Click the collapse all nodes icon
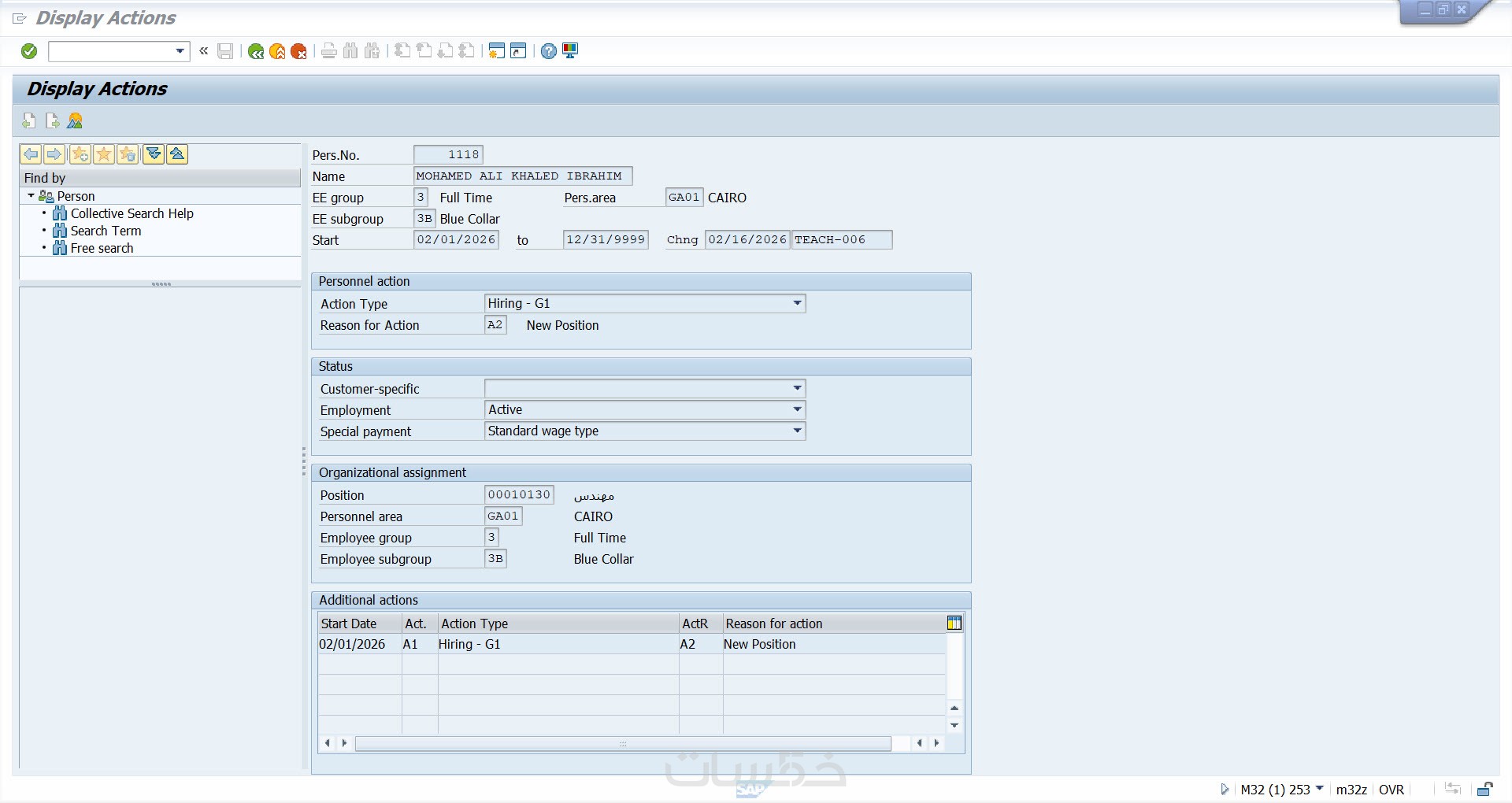Screen dimensions: 1512x803 click(177, 154)
